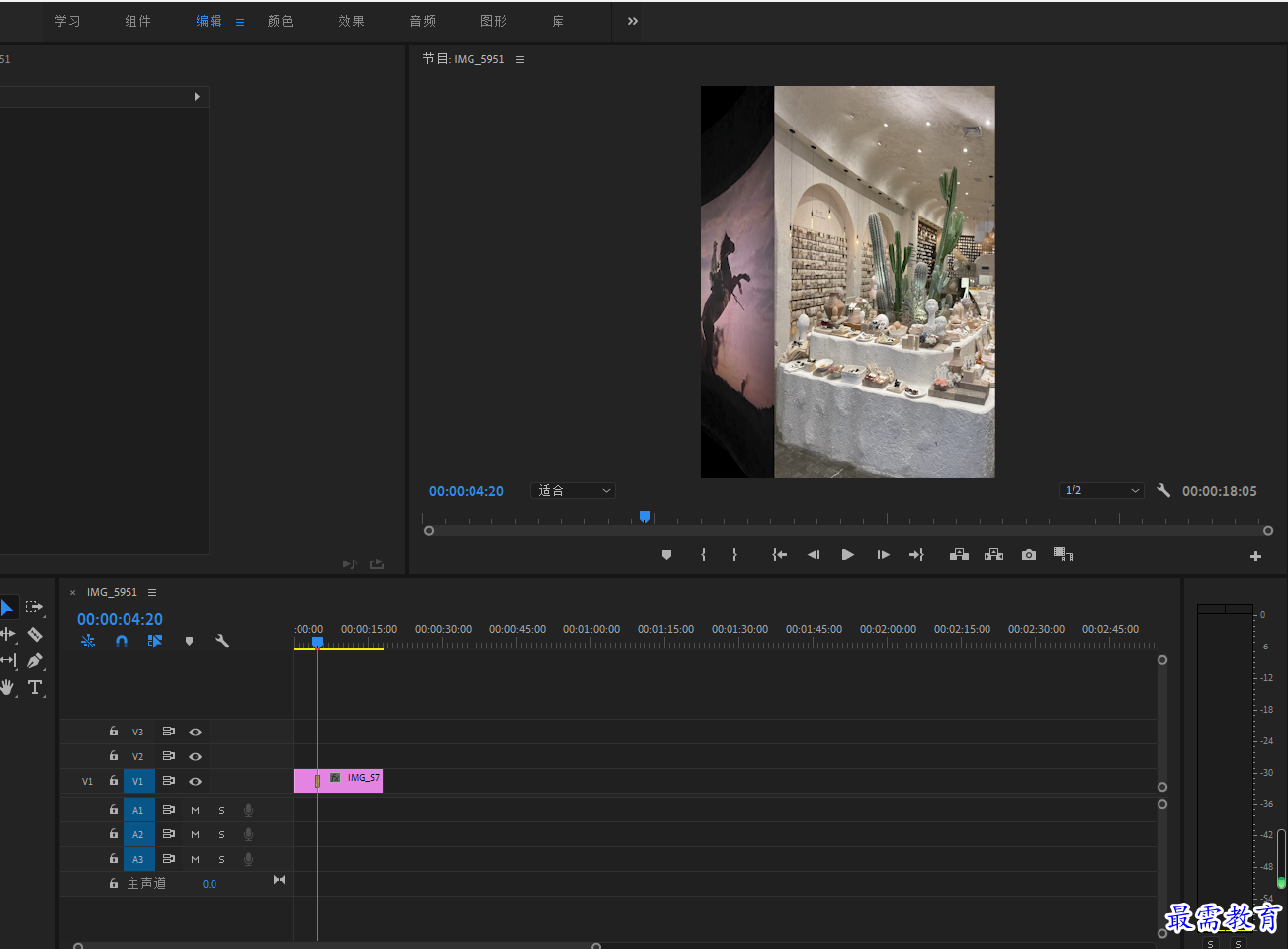The width and height of the screenshot is (1288, 949).
Task: Open the 节目 panel menu
Action: click(x=520, y=59)
